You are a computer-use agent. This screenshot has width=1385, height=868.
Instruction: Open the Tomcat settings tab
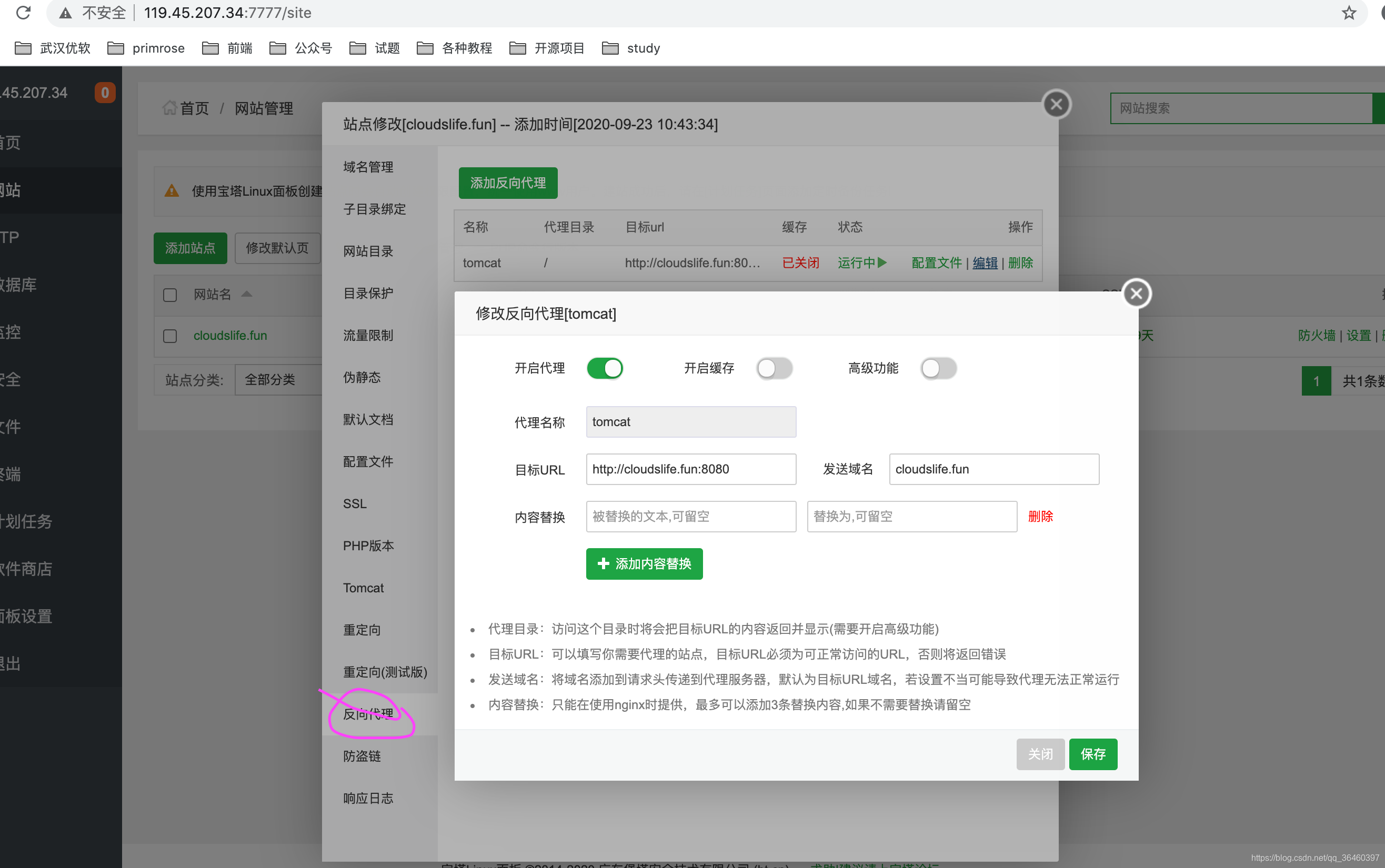363,587
